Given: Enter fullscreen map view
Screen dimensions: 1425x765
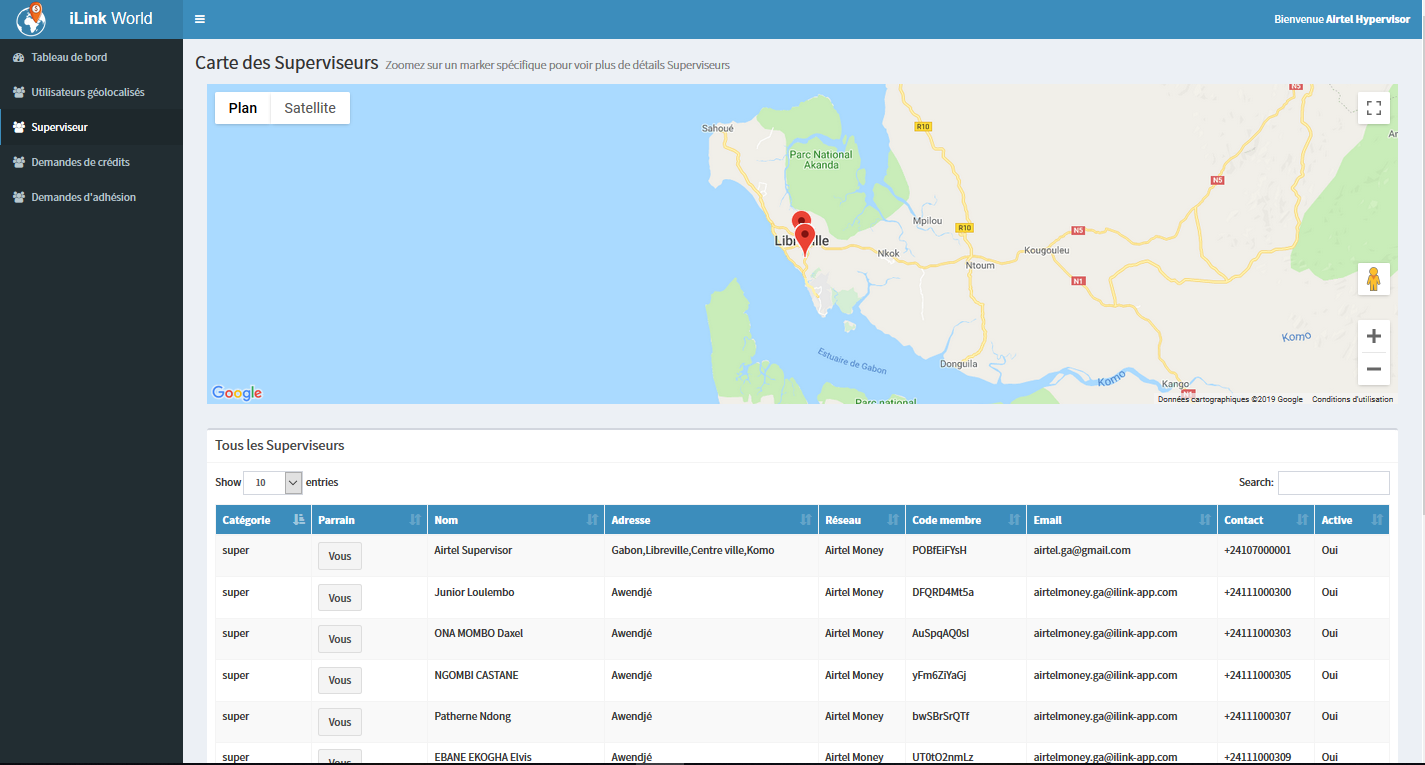Looking at the screenshot, I should 1373,108.
